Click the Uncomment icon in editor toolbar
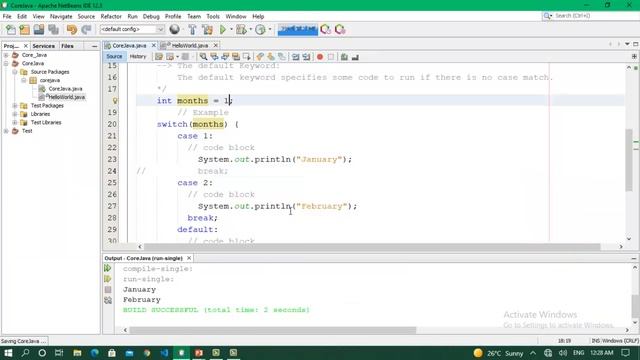Viewport: 640px width, 360px height. coord(355,57)
